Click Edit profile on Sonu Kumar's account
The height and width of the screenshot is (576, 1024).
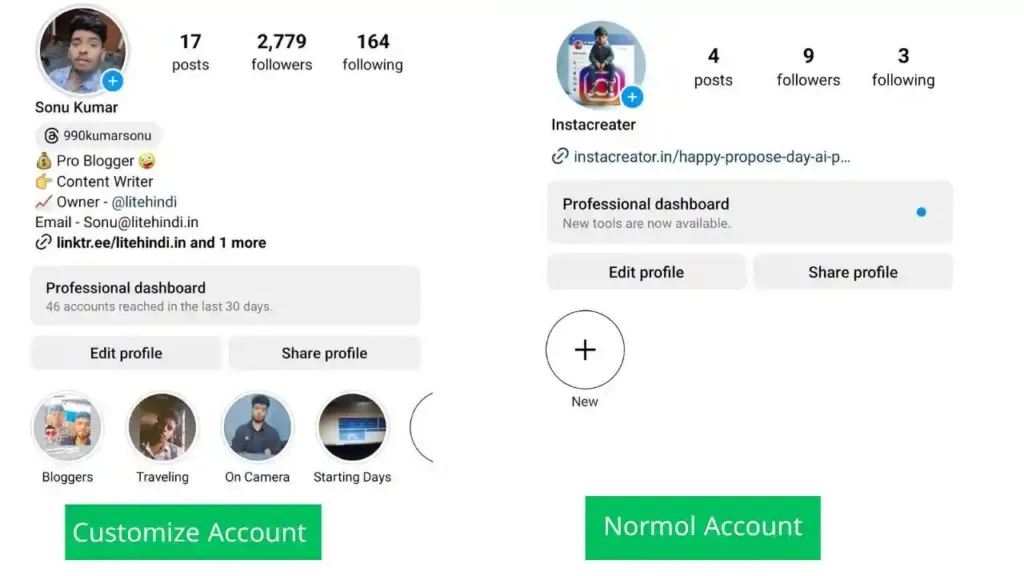coord(126,353)
